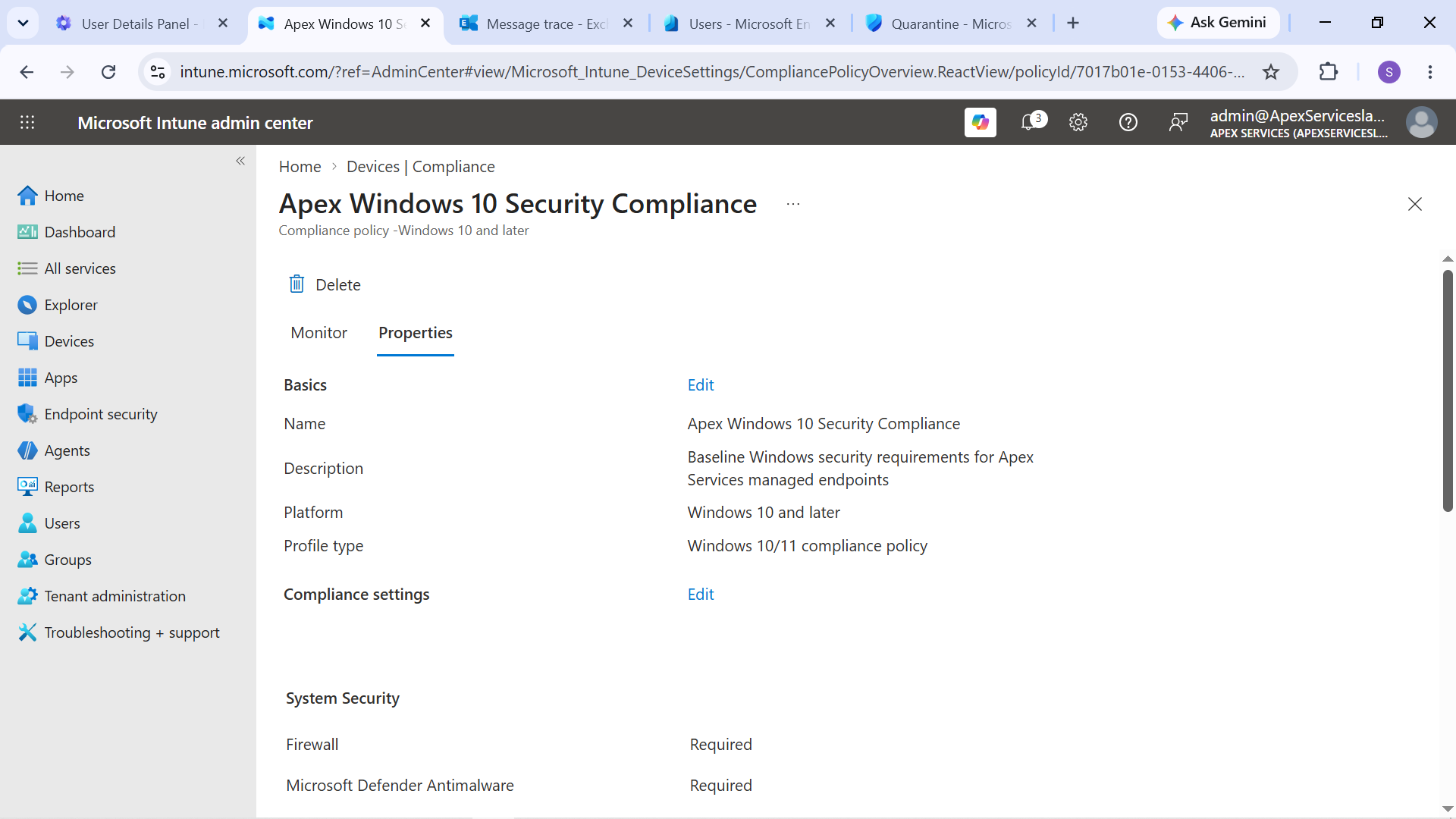Bookmark this page with star icon
The image size is (1456, 819).
[x=1271, y=72]
